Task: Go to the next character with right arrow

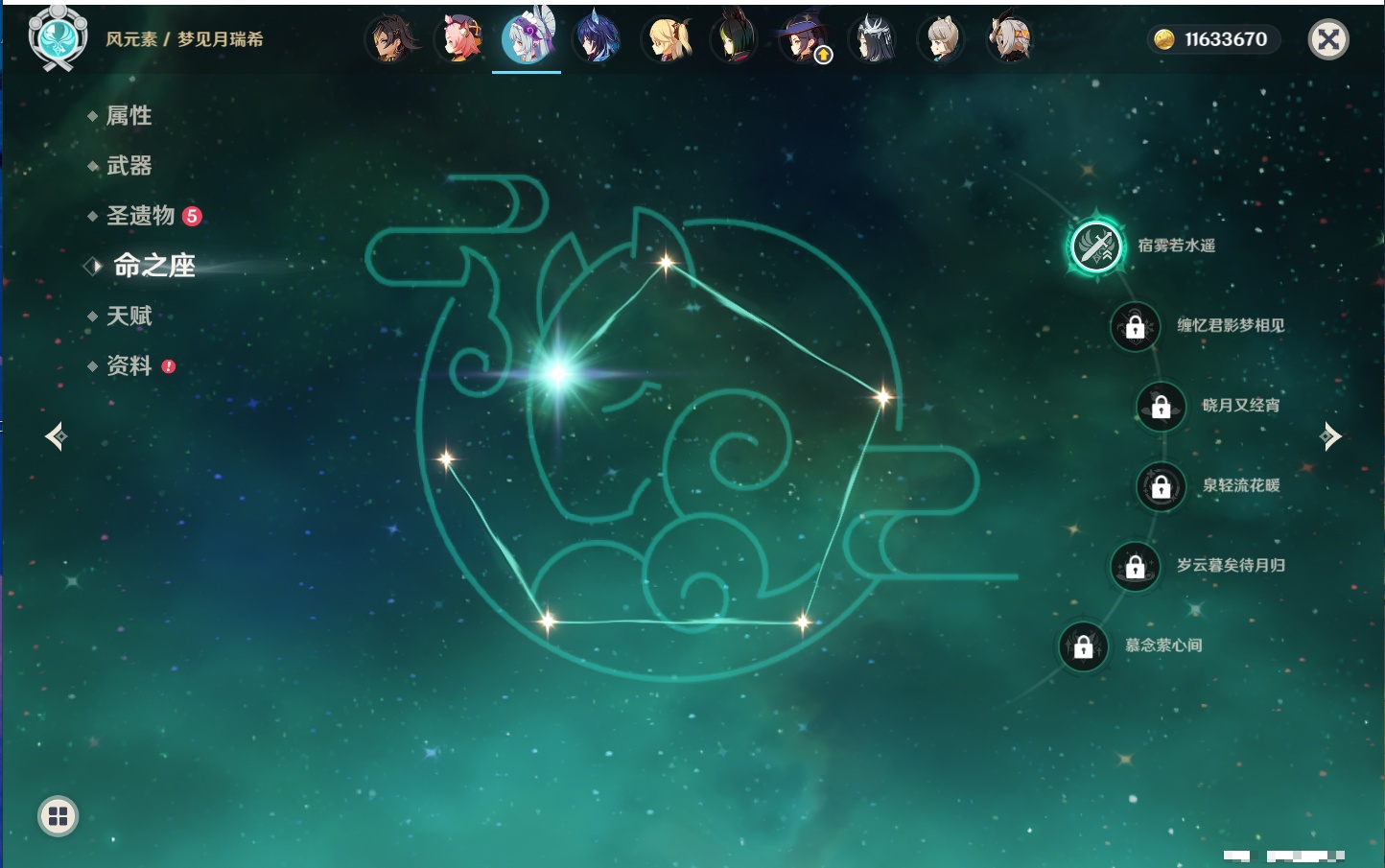Action: pyautogui.click(x=1330, y=436)
